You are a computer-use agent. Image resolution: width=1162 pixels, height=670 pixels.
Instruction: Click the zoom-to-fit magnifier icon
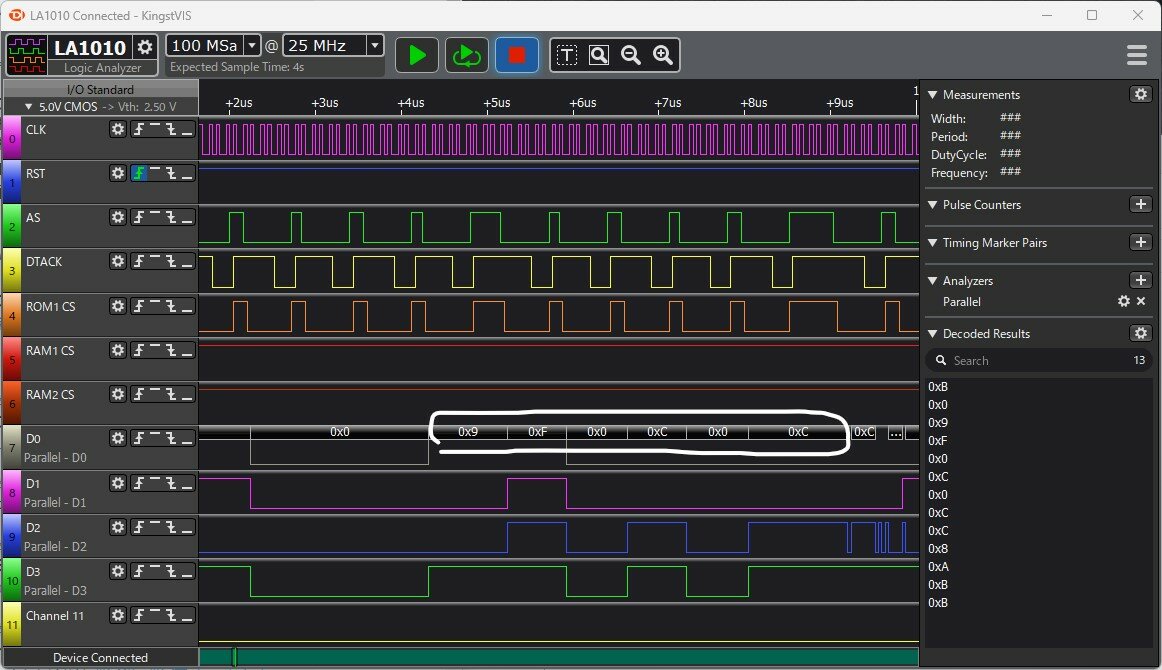coord(599,55)
